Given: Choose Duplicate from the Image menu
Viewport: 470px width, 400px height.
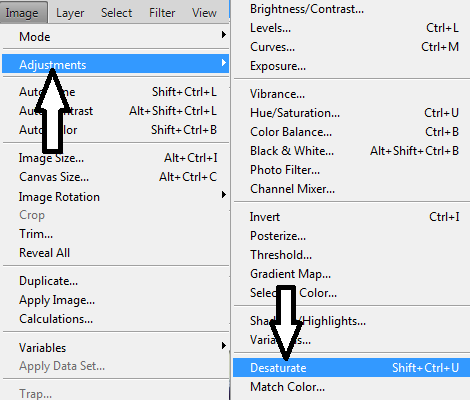Looking at the screenshot, I should coord(115,281).
